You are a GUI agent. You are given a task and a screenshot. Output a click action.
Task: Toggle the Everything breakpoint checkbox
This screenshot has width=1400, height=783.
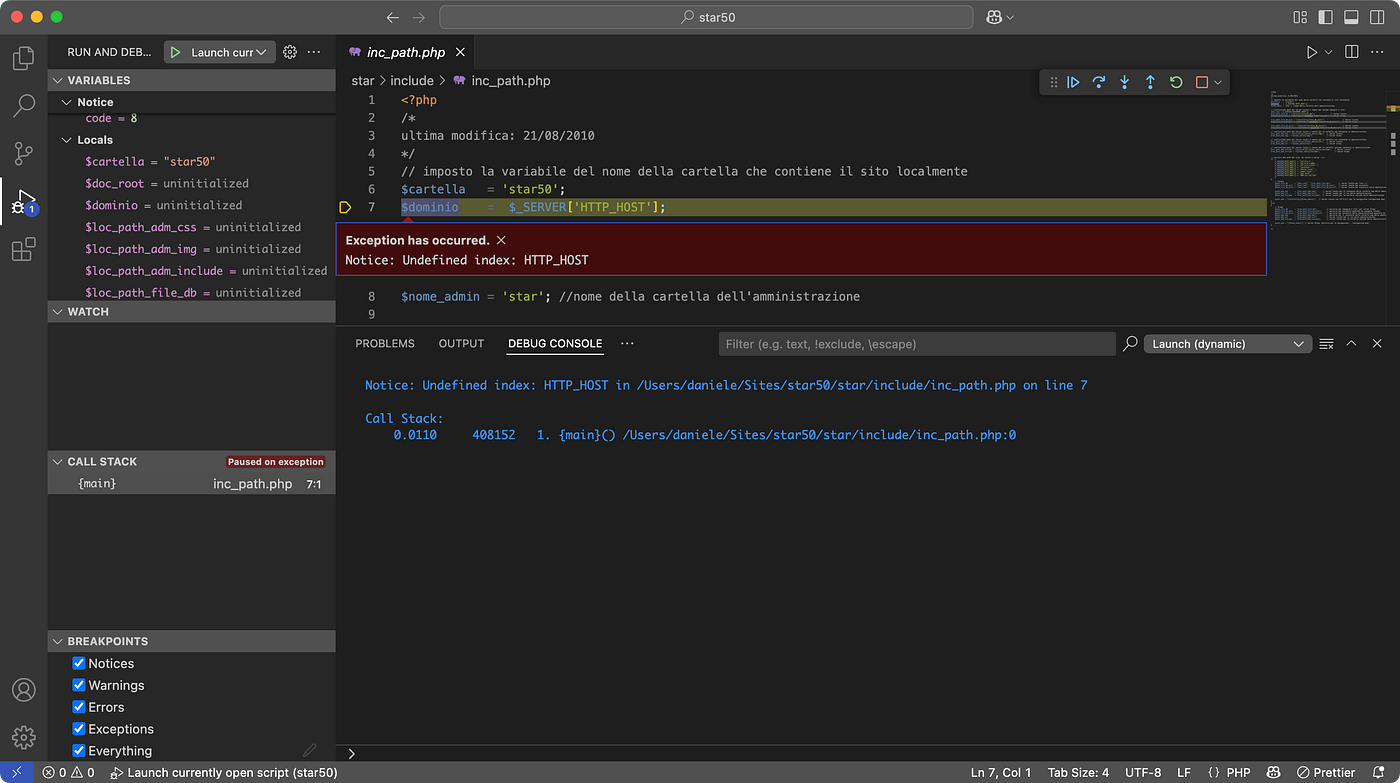[79, 751]
